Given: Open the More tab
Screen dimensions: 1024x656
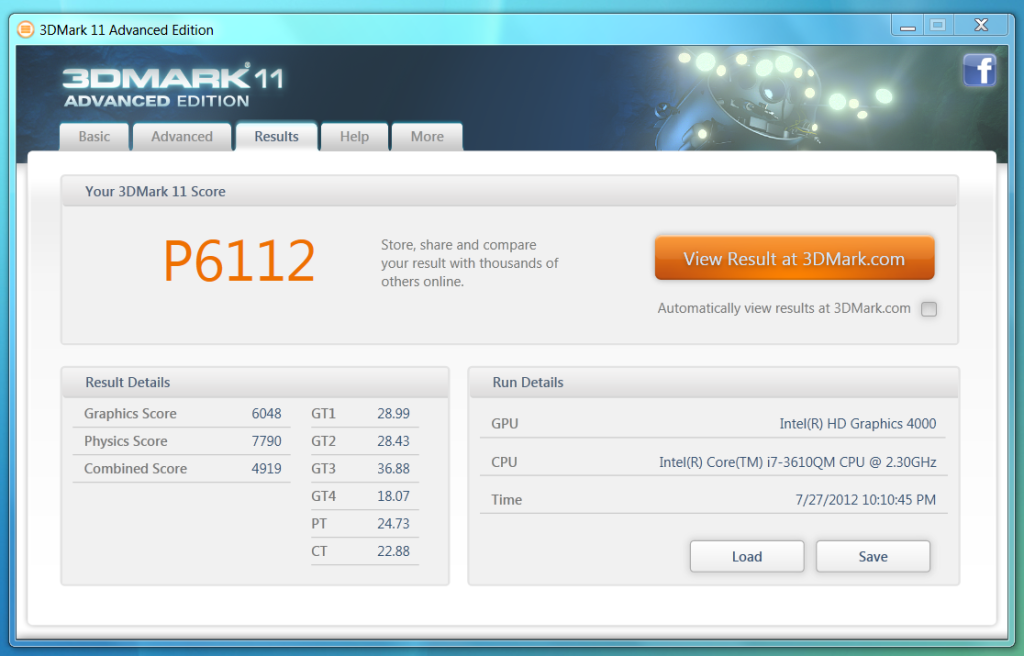Looking at the screenshot, I should (x=427, y=137).
